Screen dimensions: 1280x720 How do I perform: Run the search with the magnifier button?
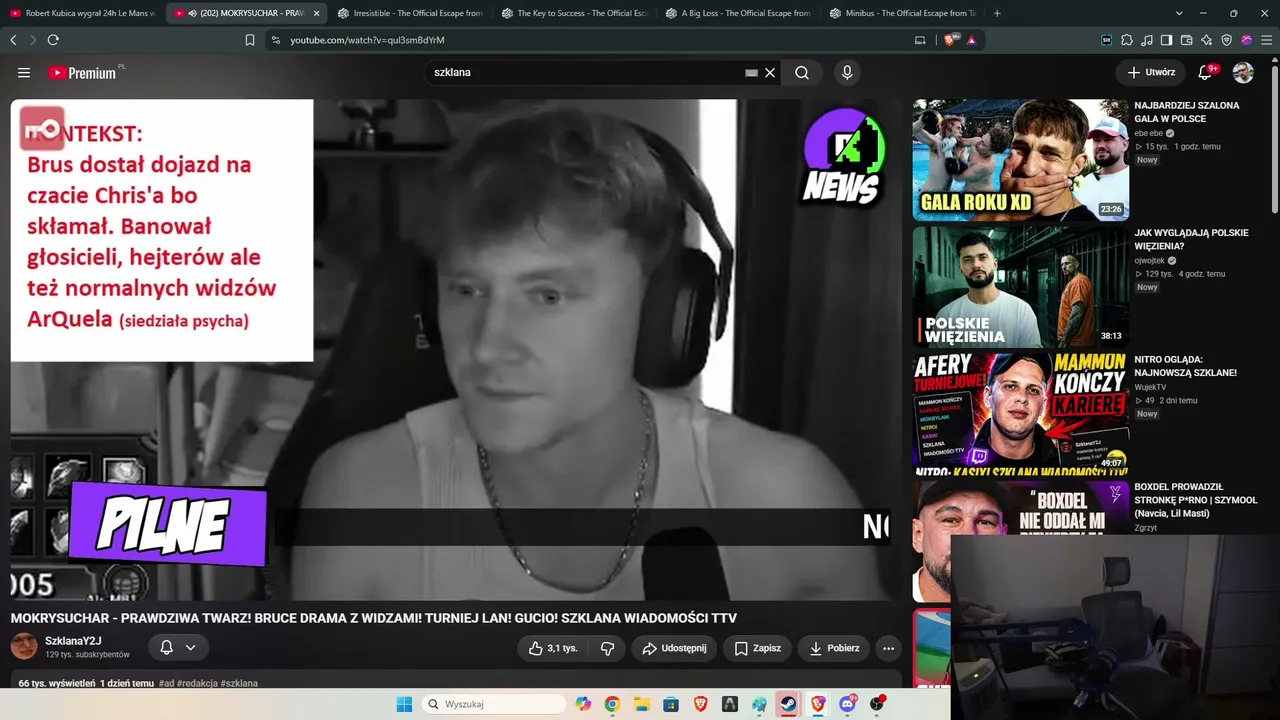click(x=802, y=73)
